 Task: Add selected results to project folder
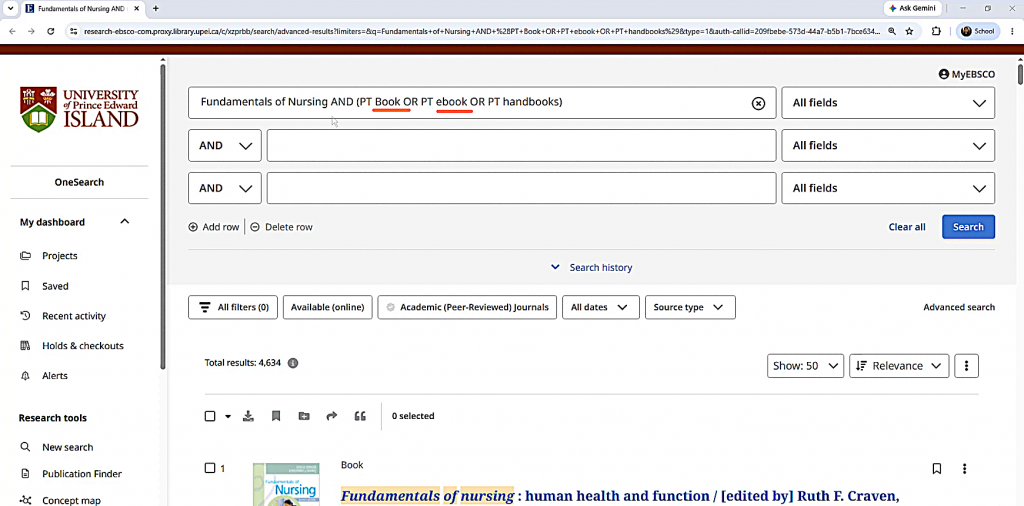(x=304, y=416)
